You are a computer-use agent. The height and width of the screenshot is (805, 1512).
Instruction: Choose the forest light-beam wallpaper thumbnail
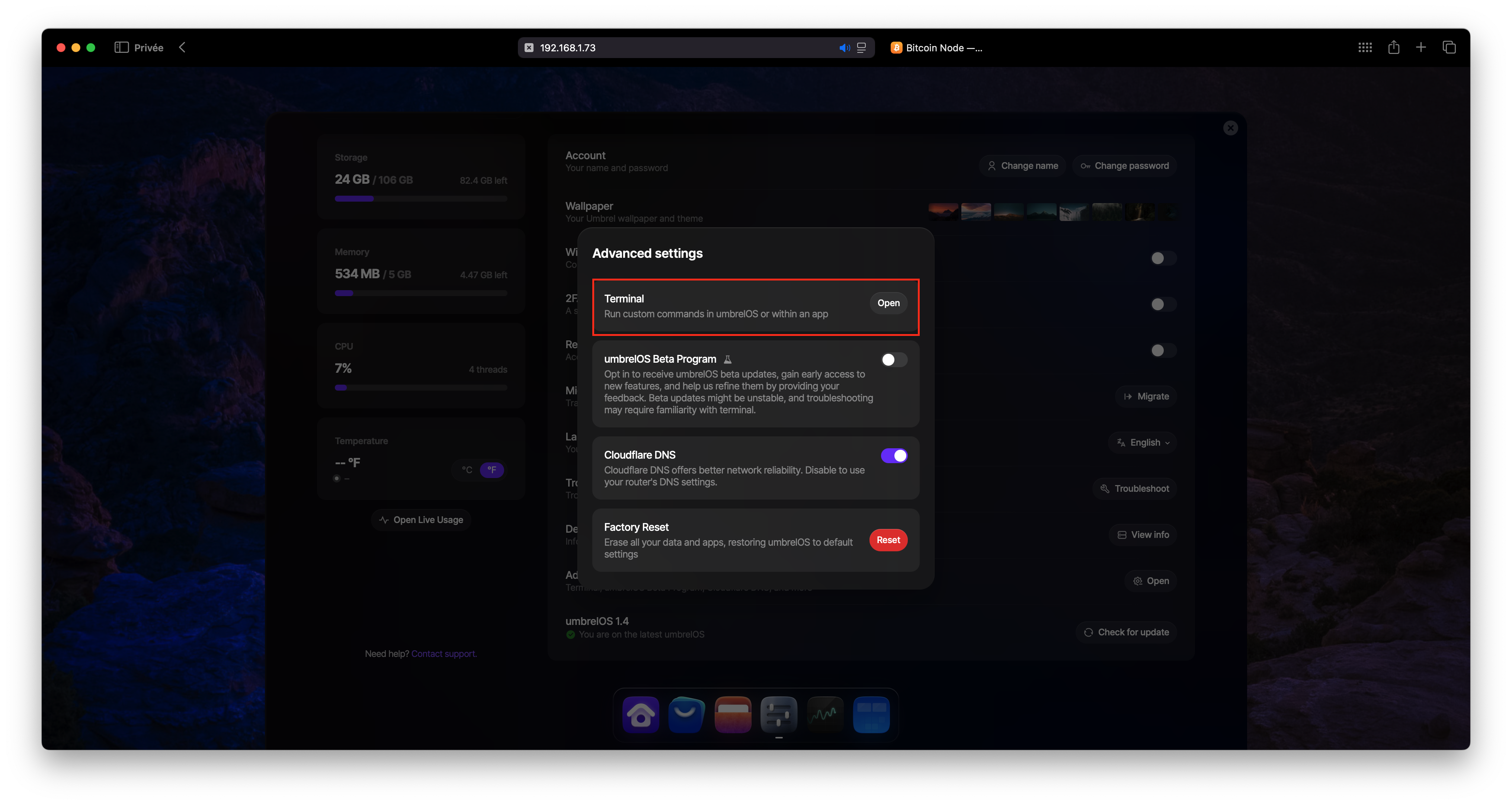point(1140,212)
